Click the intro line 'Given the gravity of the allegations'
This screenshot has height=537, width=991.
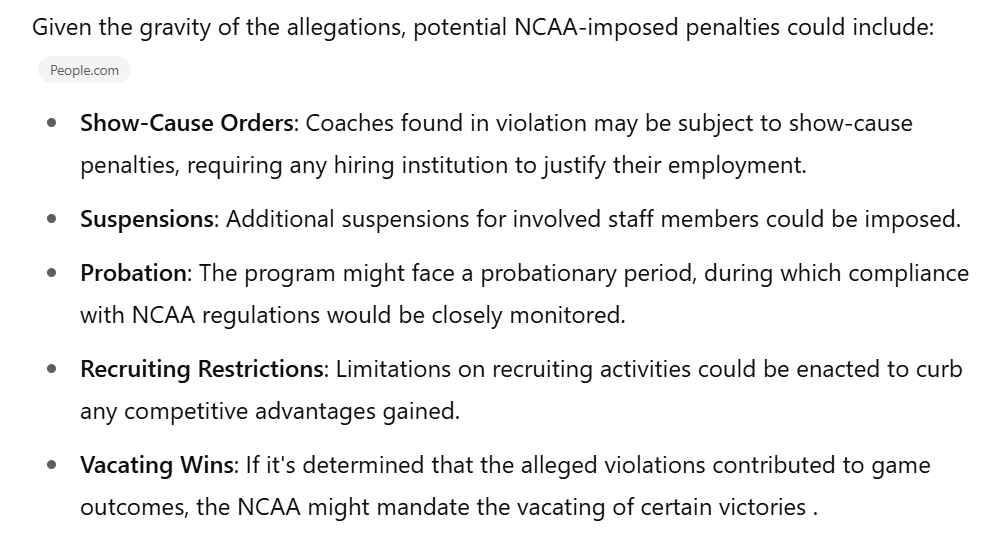tap(219, 28)
